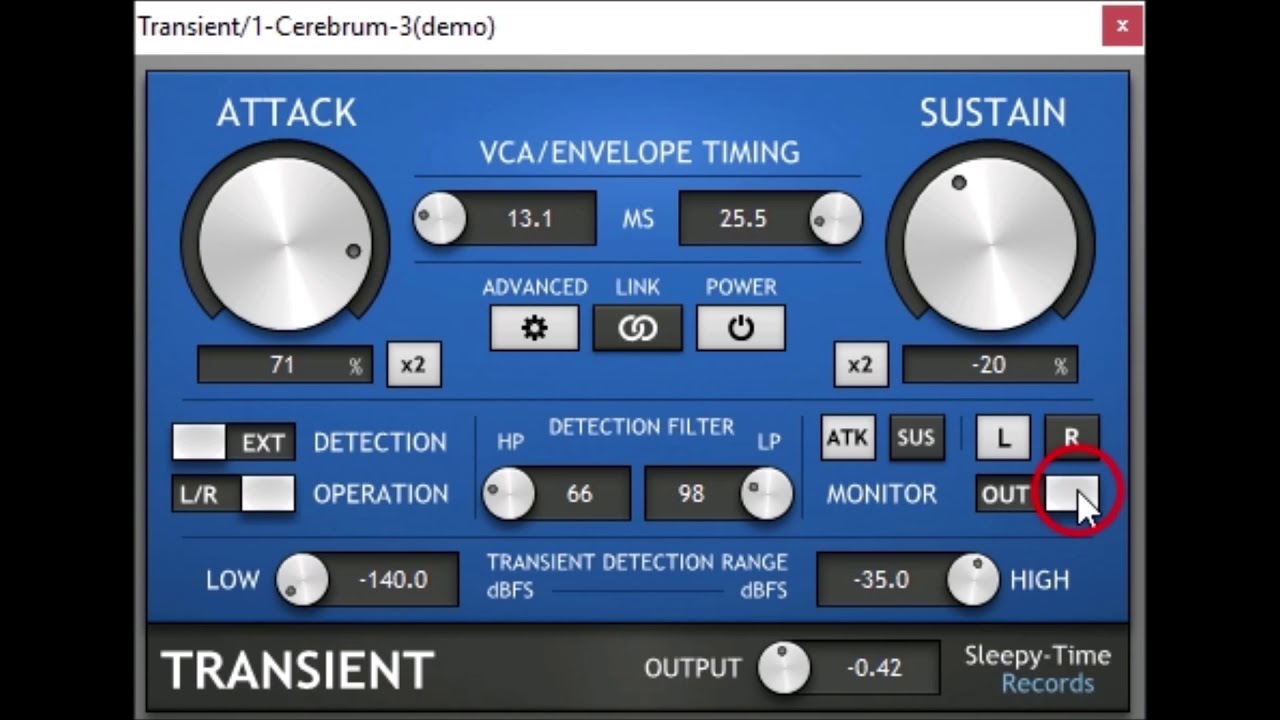Click the HP filter value 66
This screenshot has height=720, width=1280.
[x=579, y=494]
